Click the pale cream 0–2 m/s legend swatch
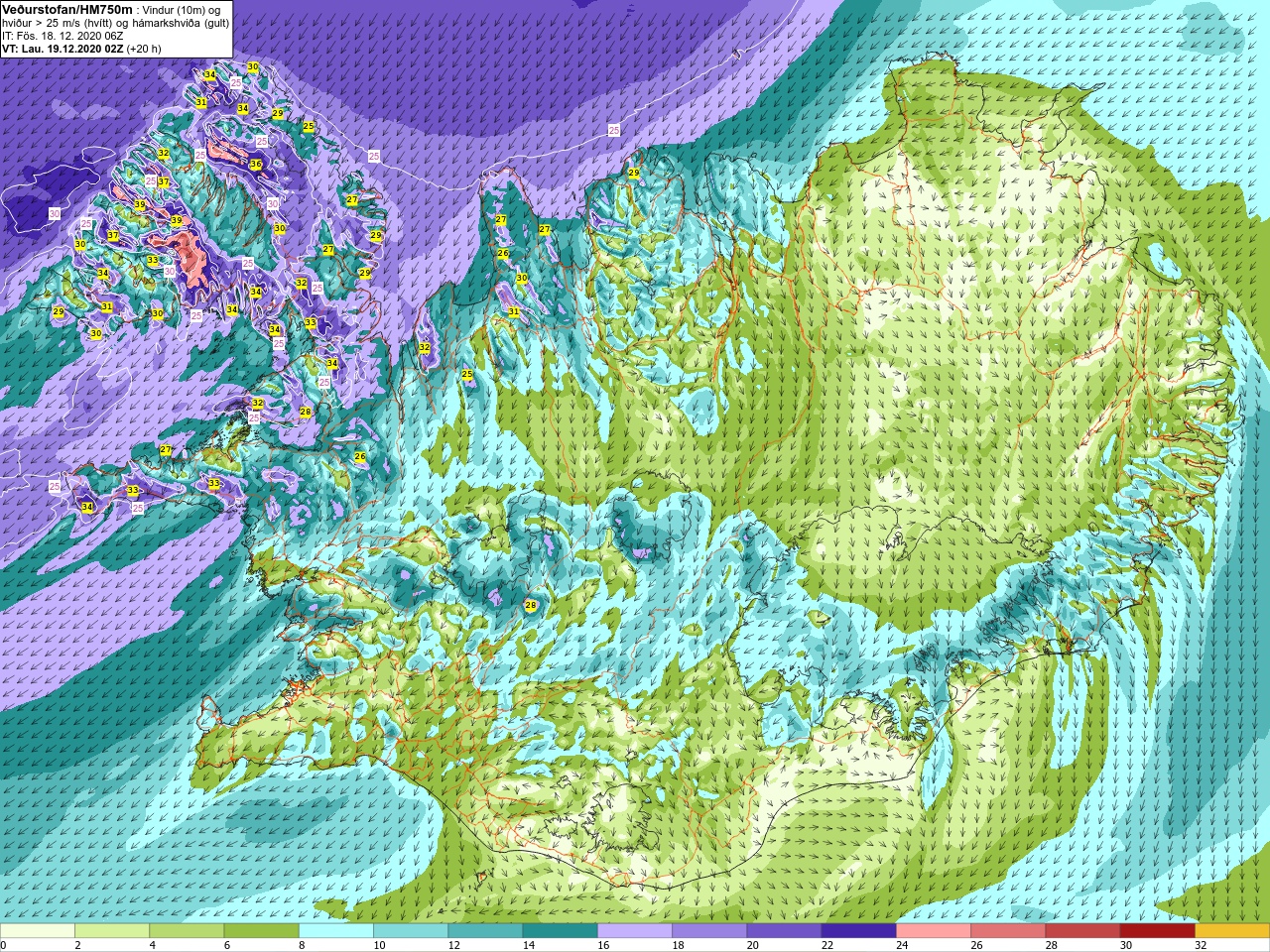Viewport: 1270px width, 952px height. click(x=38, y=931)
